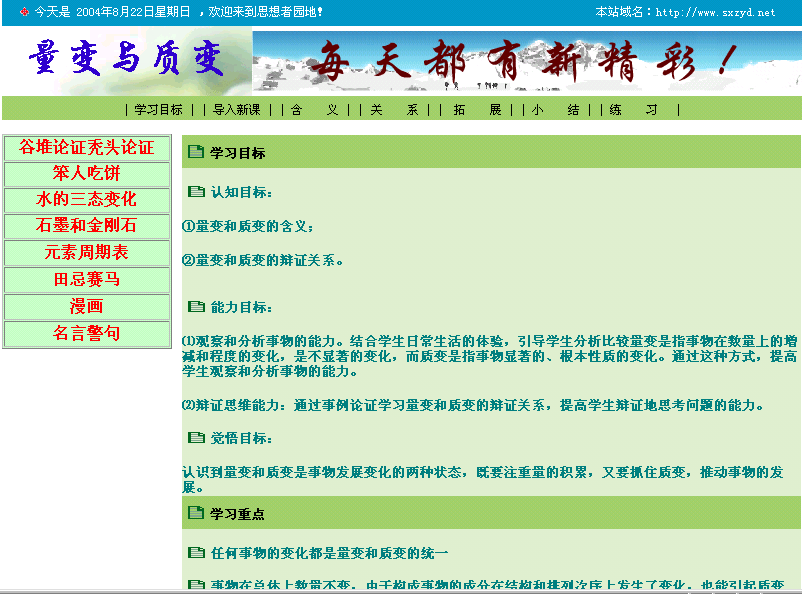
Task: Click the book icon next to 能力目标
Action: tap(196, 306)
